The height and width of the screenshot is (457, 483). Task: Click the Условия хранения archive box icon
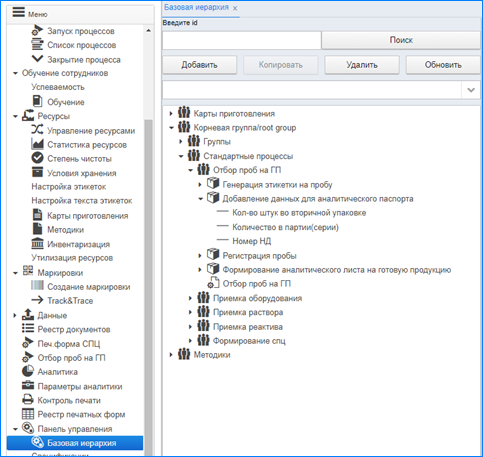pos(37,172)
